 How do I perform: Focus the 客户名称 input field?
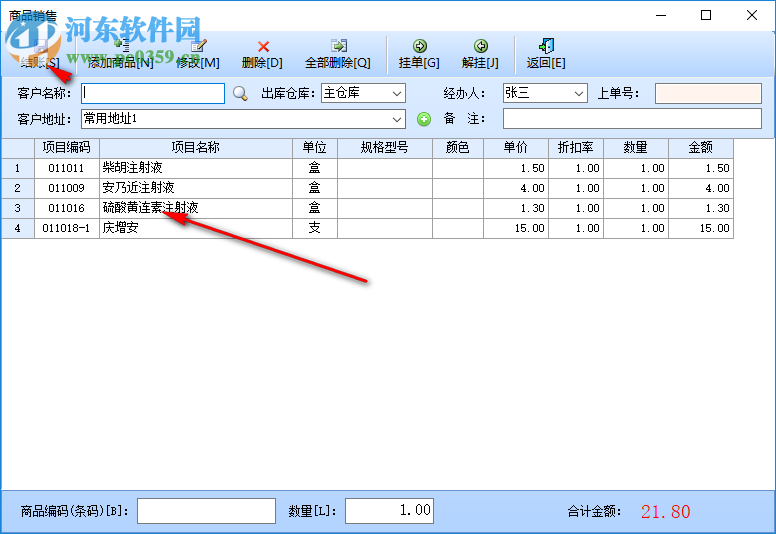coord(153,93)
